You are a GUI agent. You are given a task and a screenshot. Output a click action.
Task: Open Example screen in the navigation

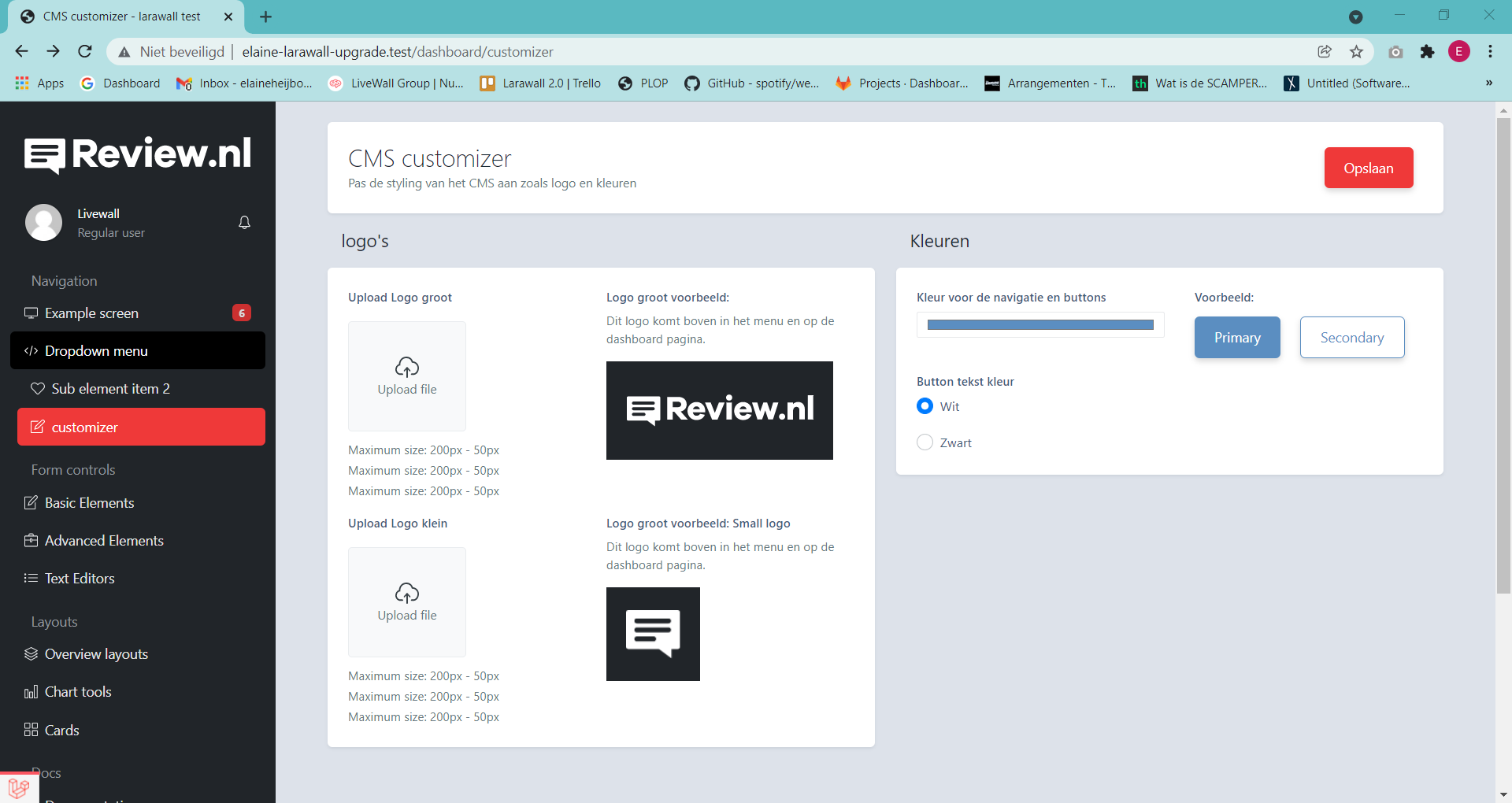click(138, 313)
